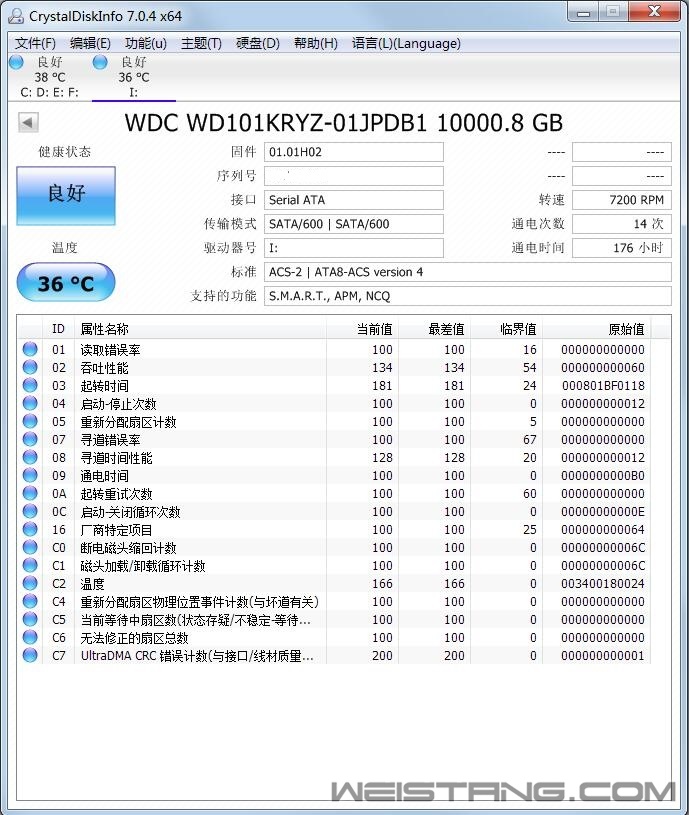Click the status orb for attribute C1 磁头加载/卸载循环计数

pyautogui.click(x=30, y=565)
